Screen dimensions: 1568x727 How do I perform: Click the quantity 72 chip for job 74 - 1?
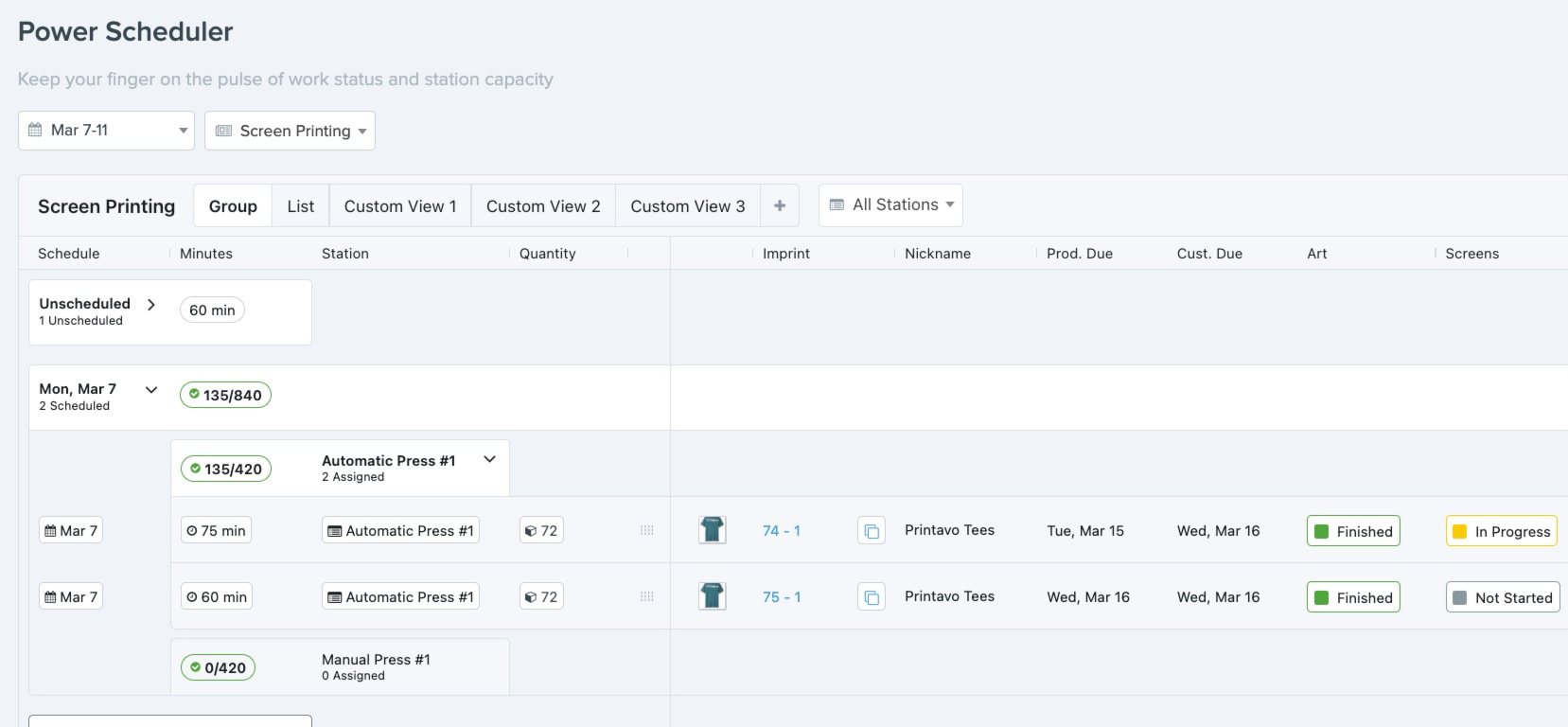click(541, 531)
